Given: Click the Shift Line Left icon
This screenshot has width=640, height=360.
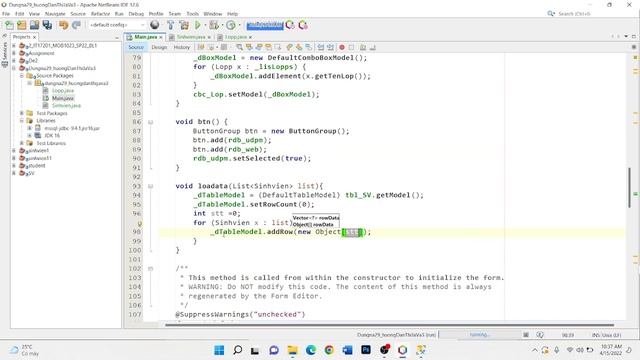Looking at the screenshot, I should pos(321,47).
